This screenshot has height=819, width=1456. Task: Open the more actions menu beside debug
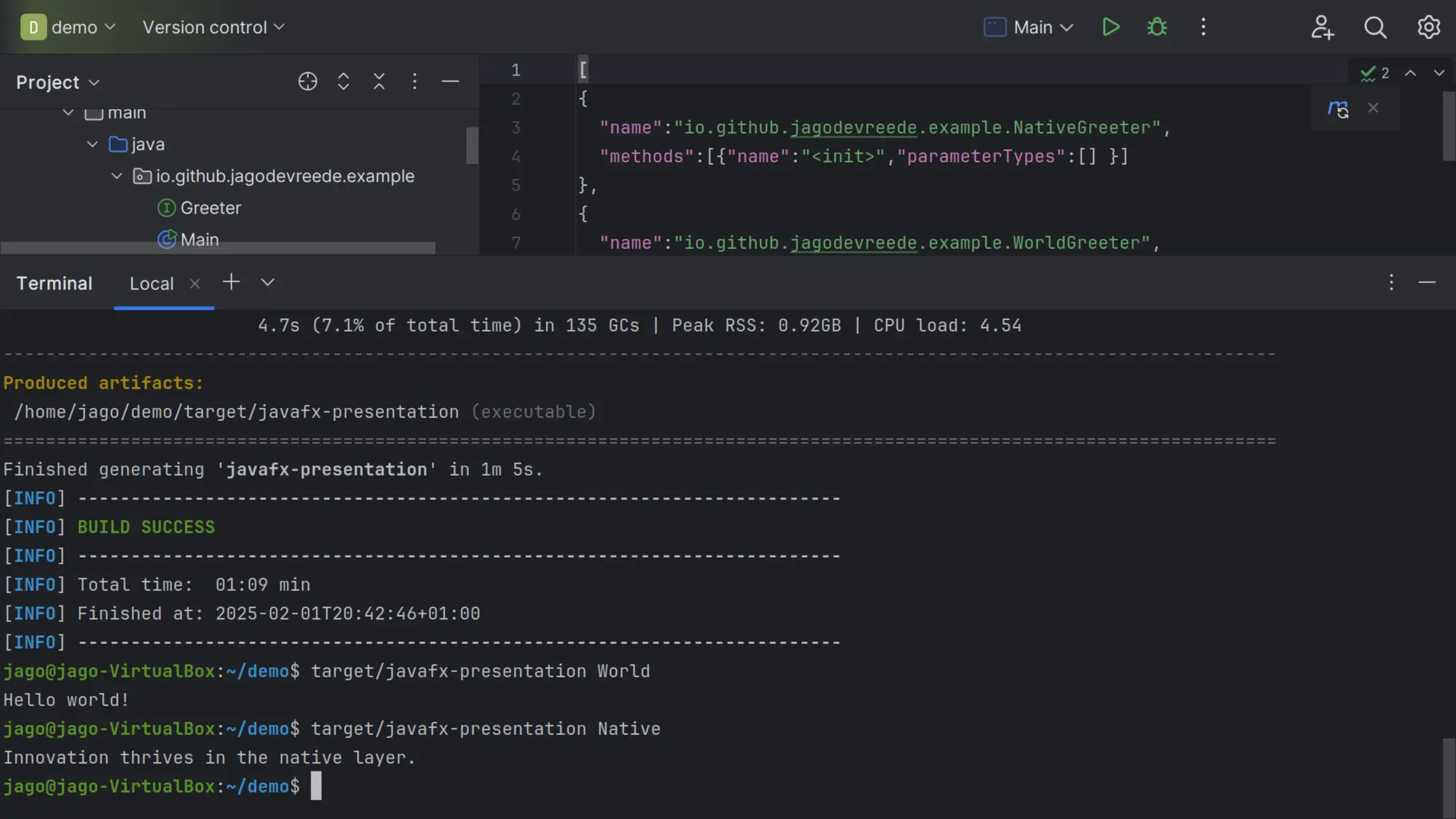point(1203,27)
